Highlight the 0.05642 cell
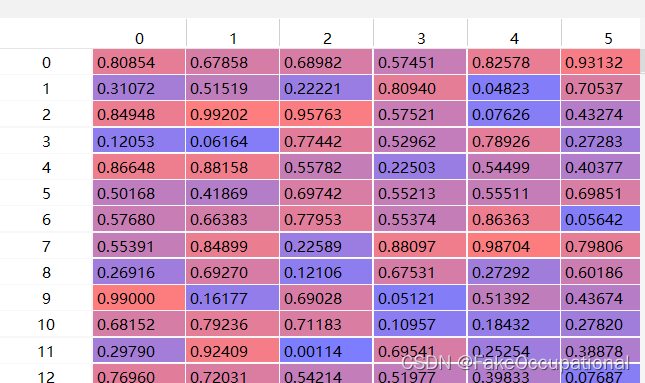 [601, 219]
